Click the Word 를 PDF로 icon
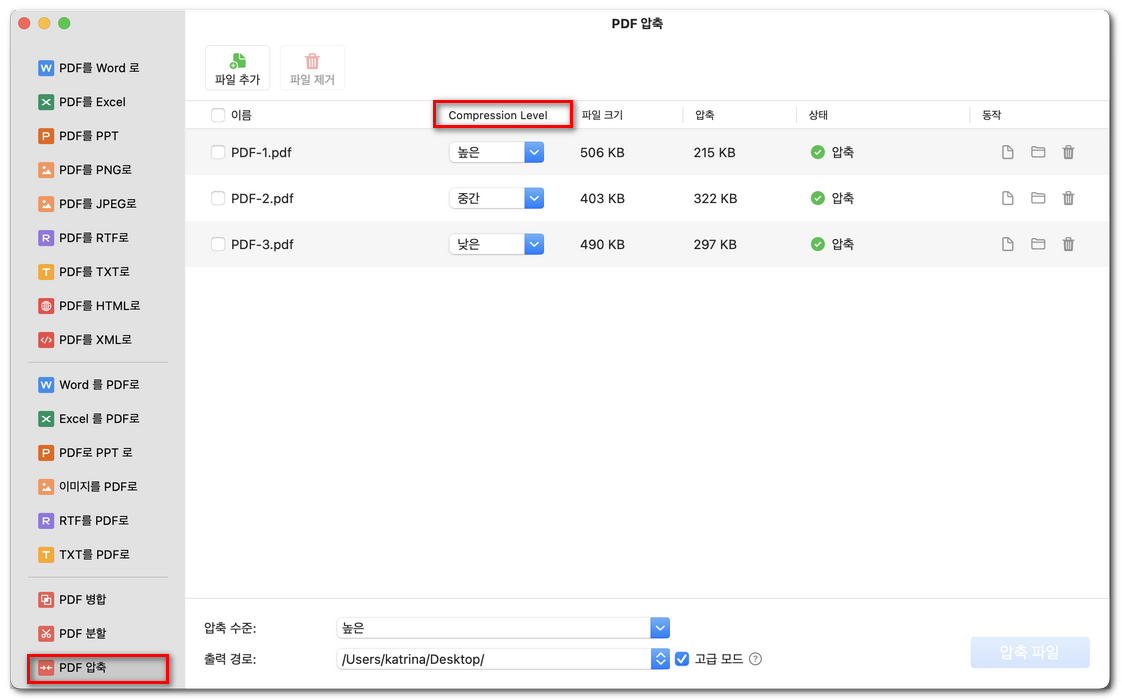 46,385
